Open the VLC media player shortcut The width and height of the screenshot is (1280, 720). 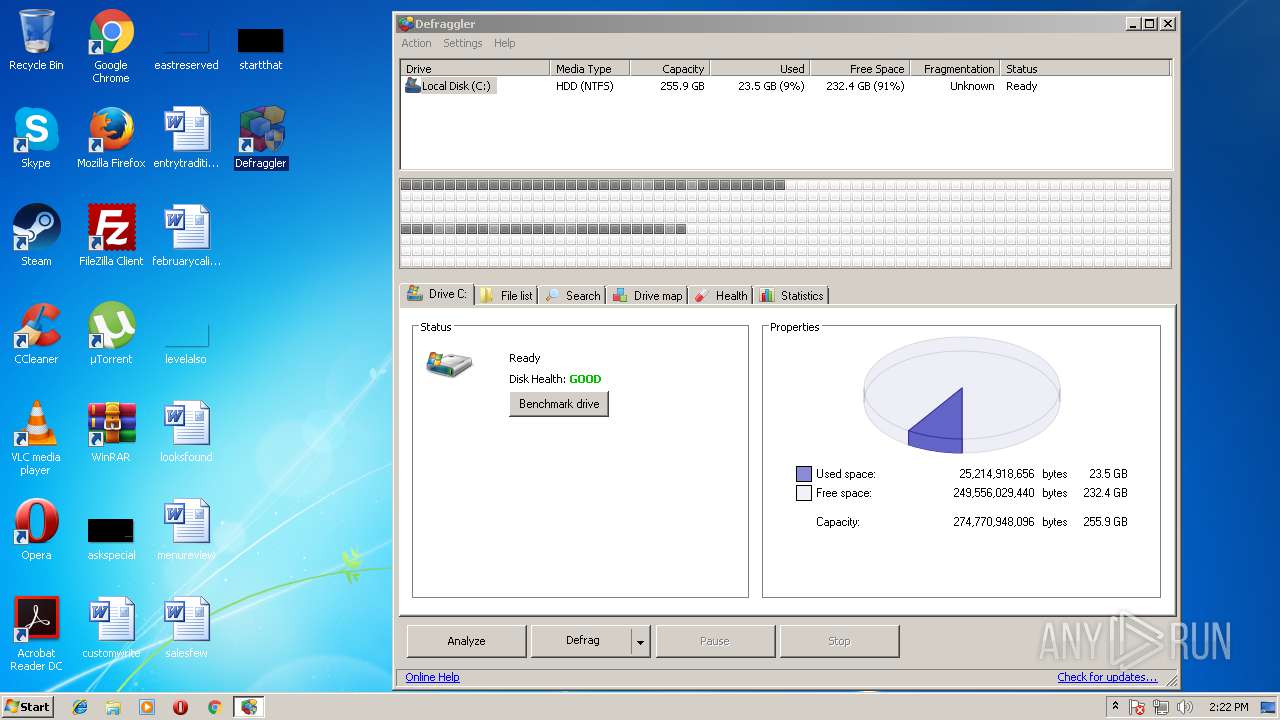point(36,438)
